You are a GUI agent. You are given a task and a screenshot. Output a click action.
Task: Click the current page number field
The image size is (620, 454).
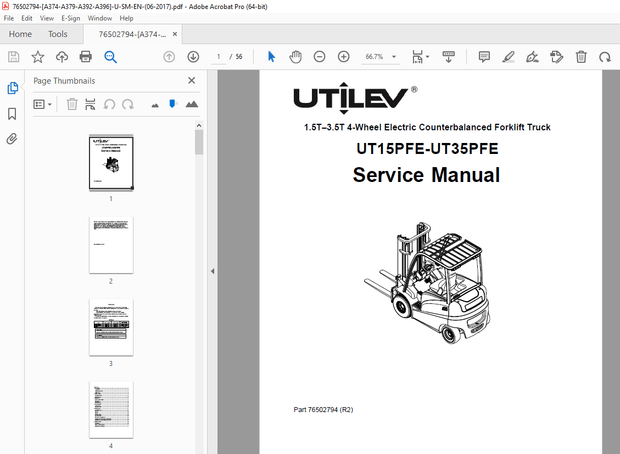[218, 57]
